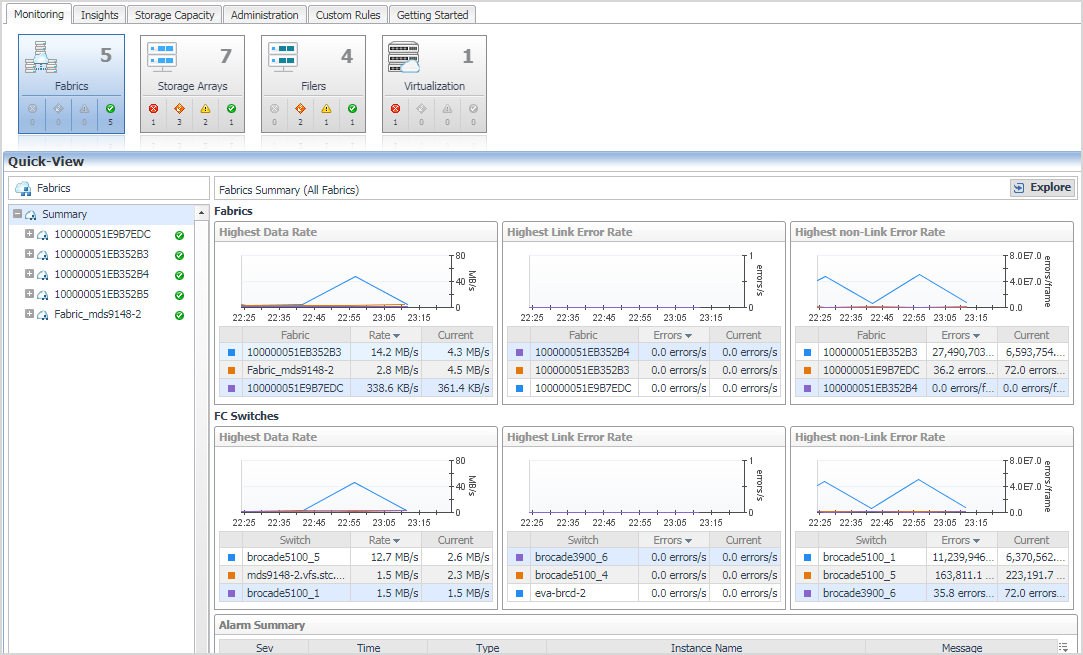Click Filers yellow warning status icon
Image resolution: width=1083 pixels, height=655 pixels.
(326, 109)
